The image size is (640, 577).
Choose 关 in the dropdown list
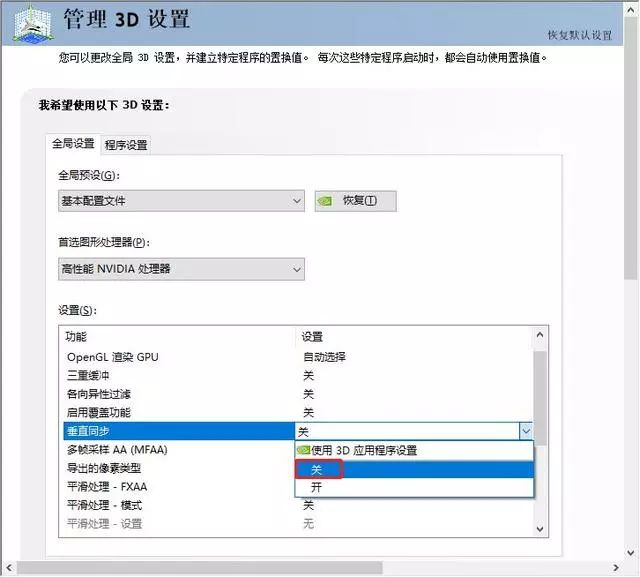click(x=316, y=469)
